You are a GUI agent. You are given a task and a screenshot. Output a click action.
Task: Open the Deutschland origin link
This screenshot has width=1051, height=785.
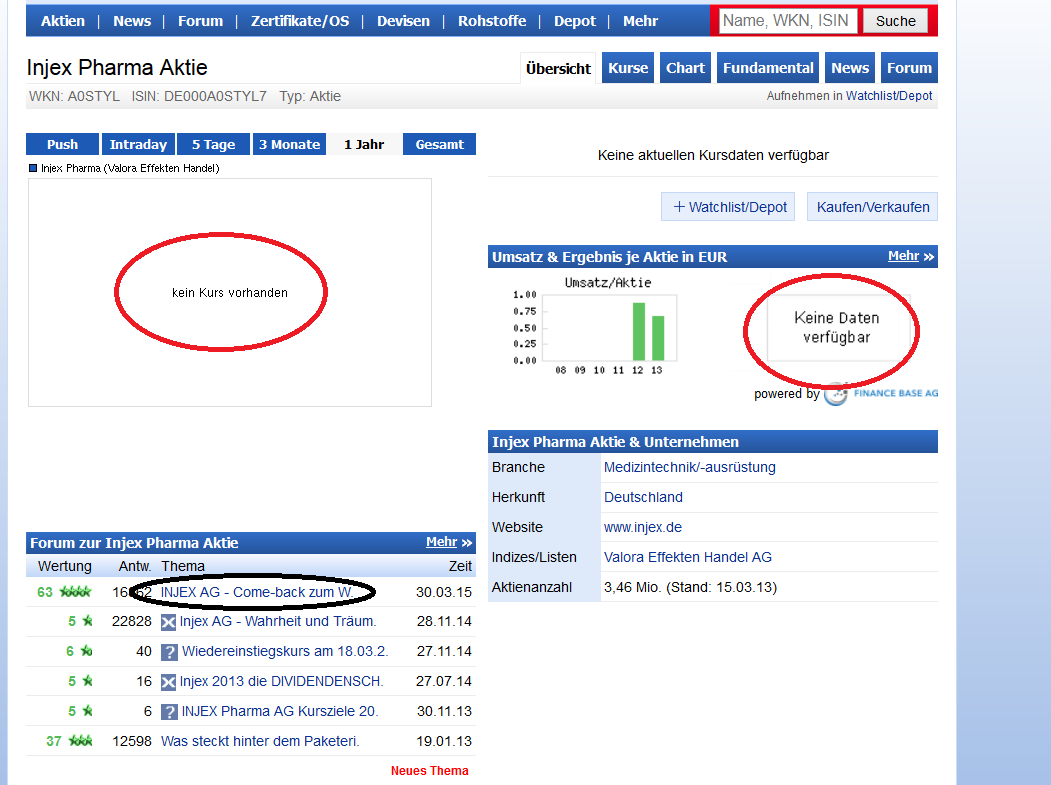[643, 497]
